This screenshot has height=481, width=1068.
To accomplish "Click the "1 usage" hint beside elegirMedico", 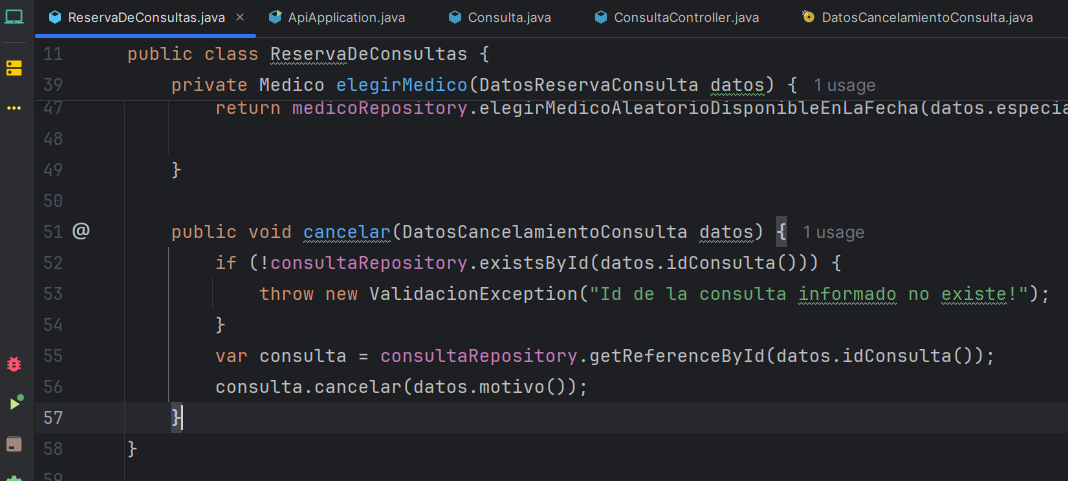I will point(844,85).
